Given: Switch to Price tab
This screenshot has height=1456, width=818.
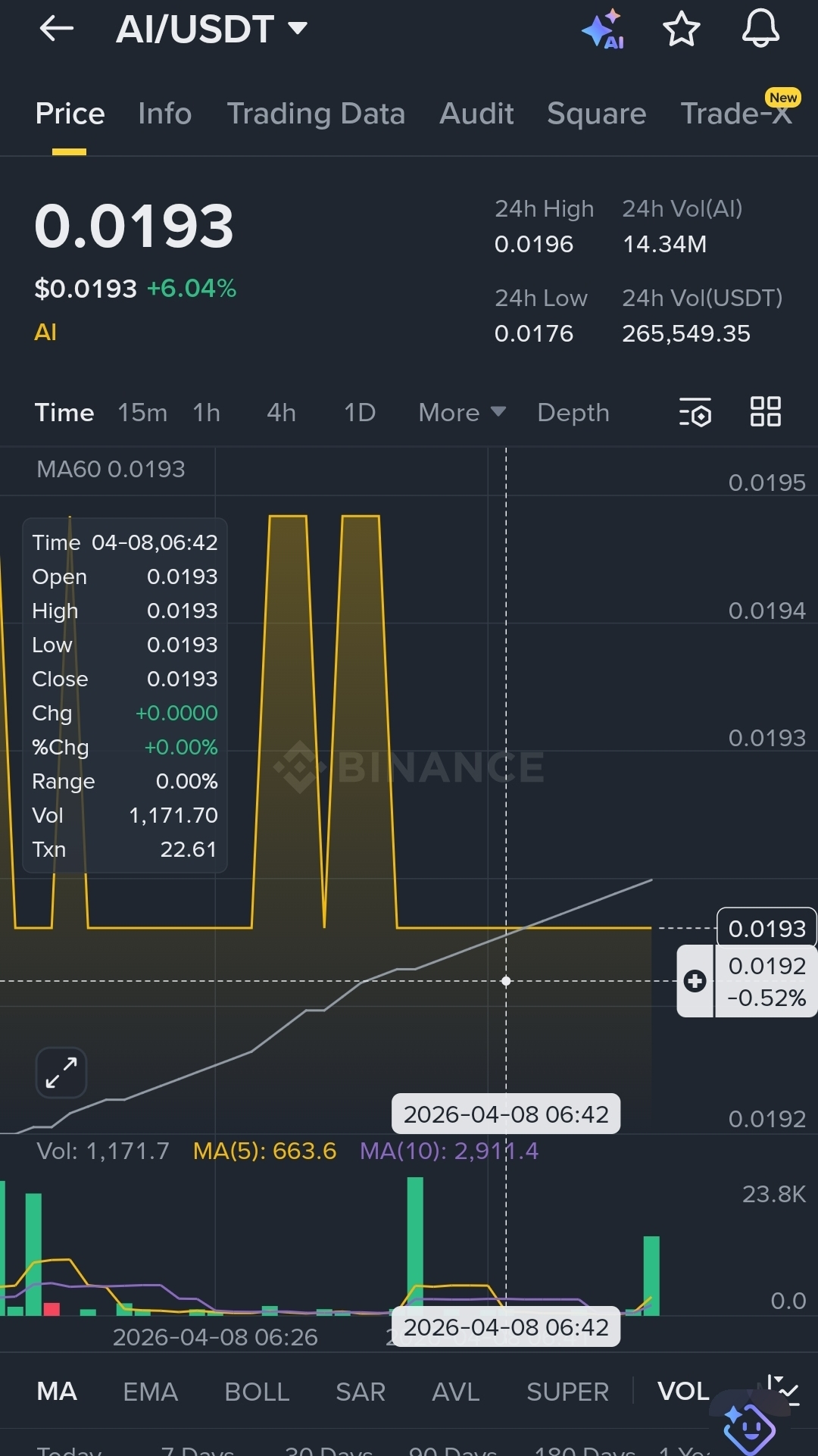Looking at the screenshot, I should point(70,114).
